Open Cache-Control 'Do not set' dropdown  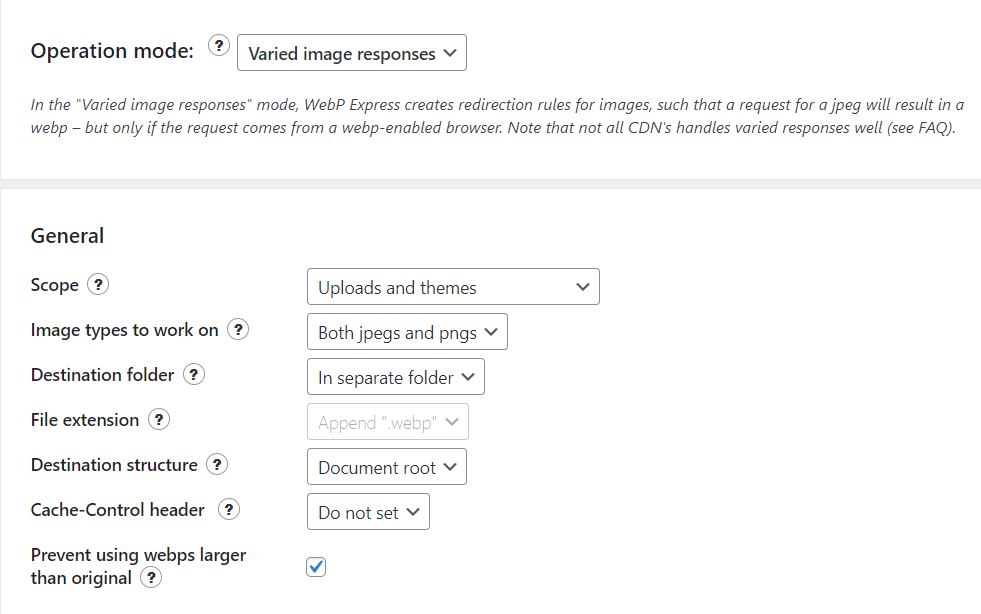coord(367,512)
